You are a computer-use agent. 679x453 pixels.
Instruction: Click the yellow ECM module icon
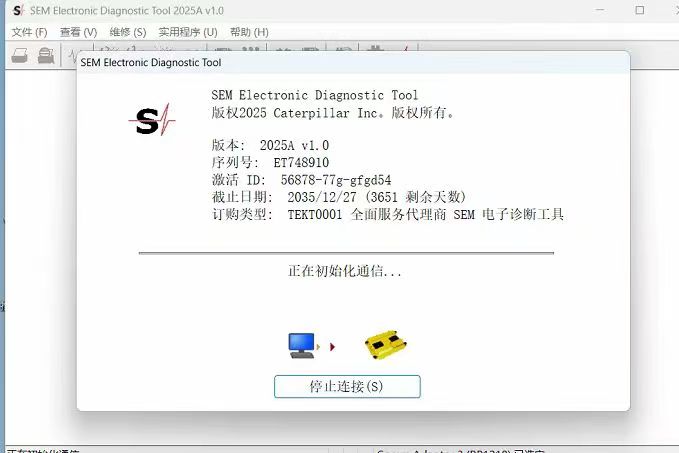click(x=386, y=346)
